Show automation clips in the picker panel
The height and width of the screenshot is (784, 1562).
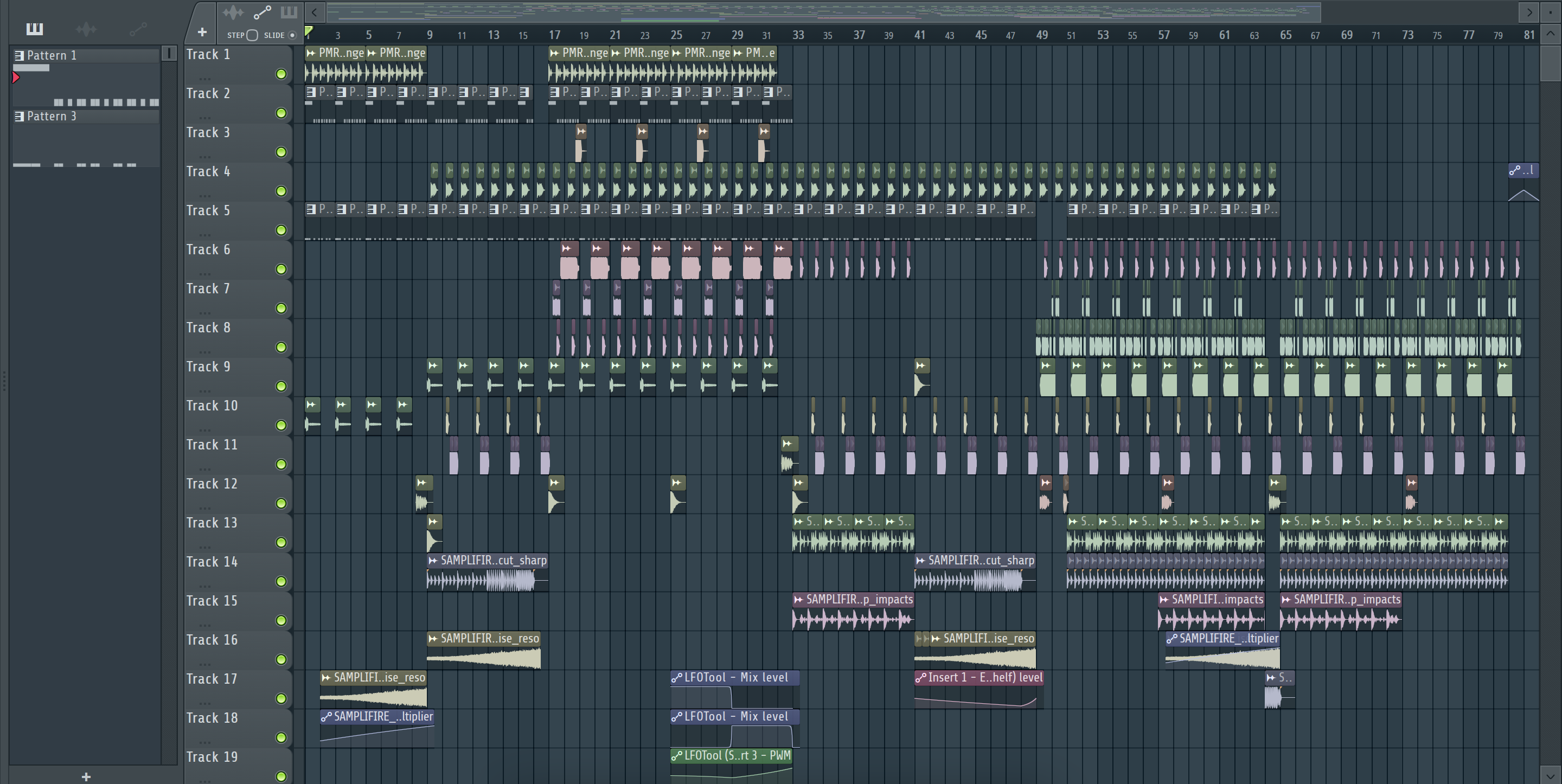click(138, 29)
